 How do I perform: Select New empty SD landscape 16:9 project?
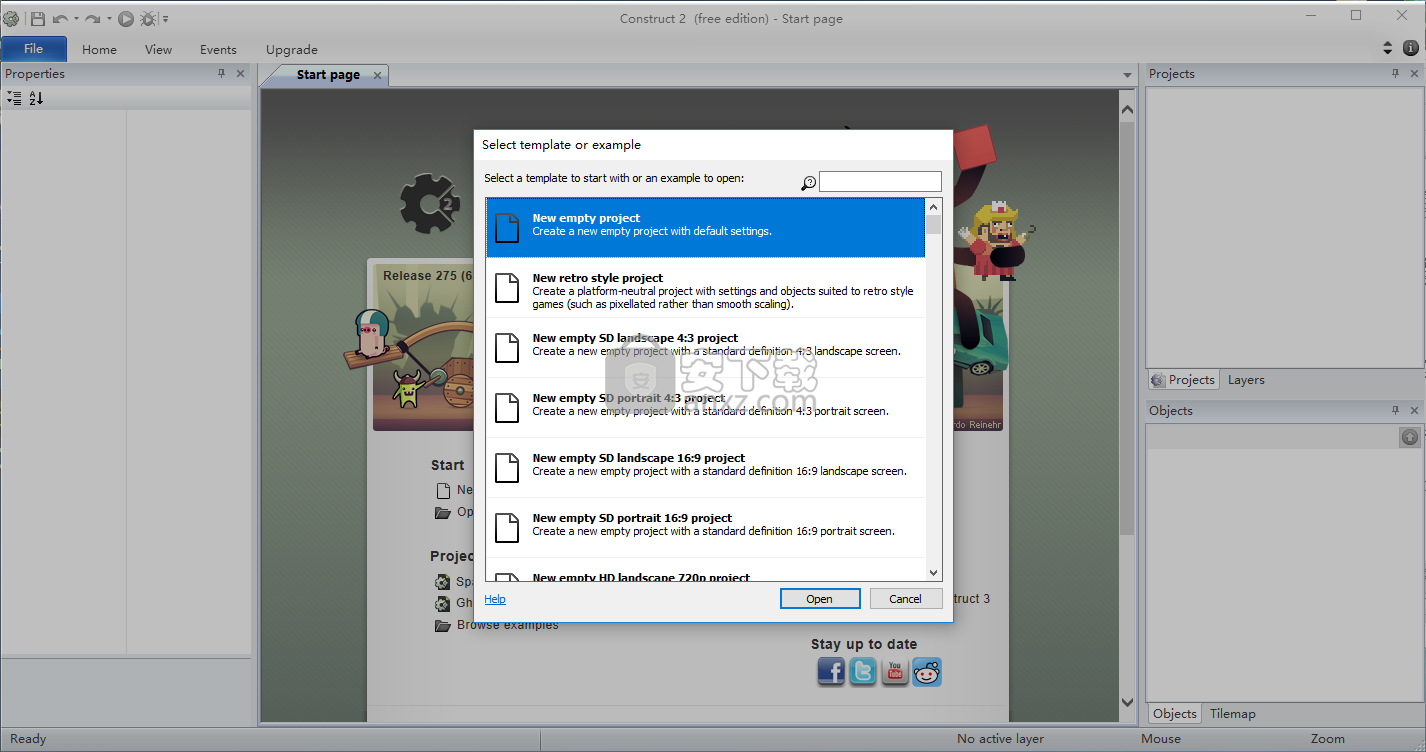click(x=706, y=468)
